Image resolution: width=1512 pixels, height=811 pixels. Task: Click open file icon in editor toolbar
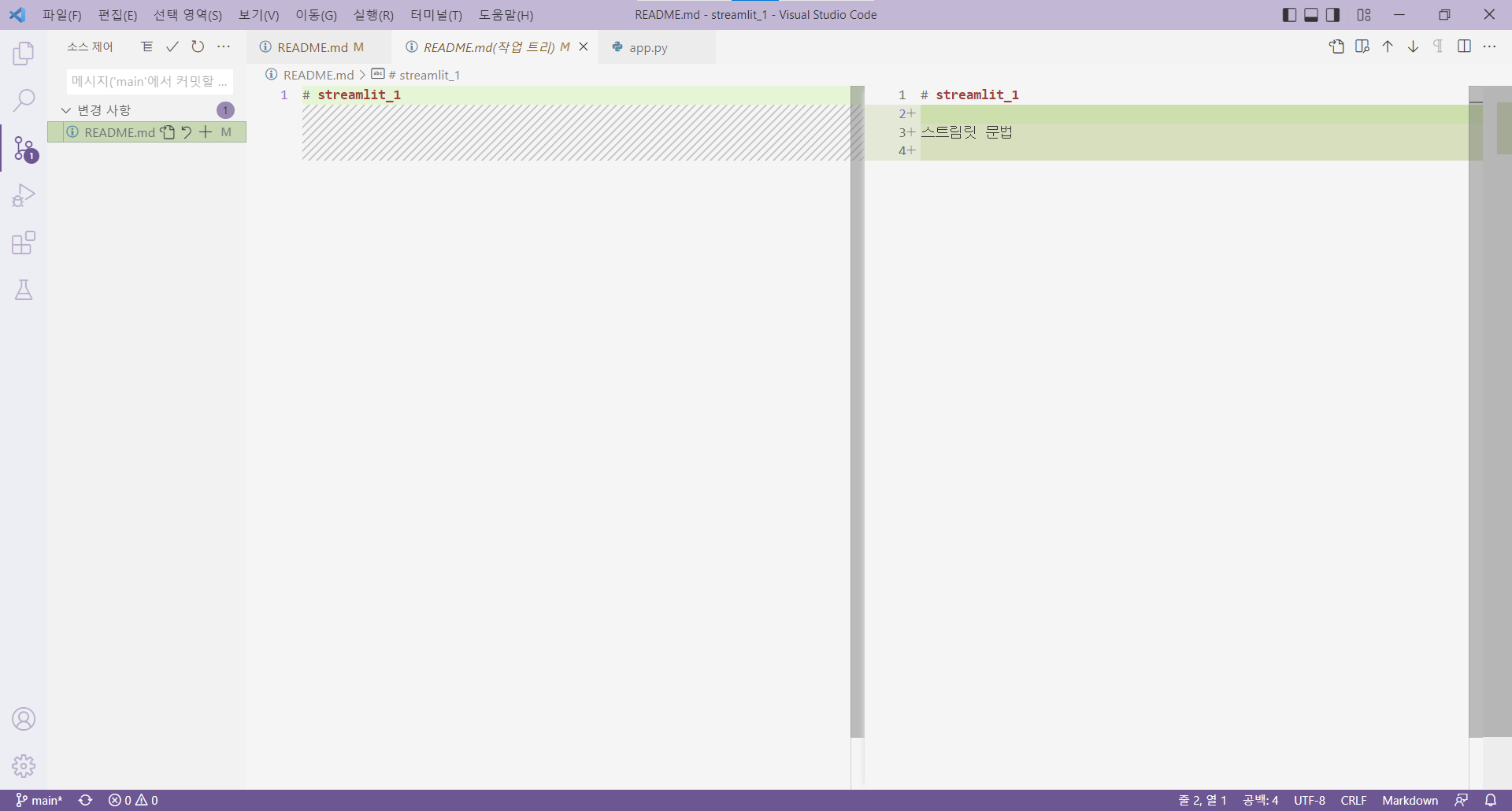pos(1336,46)
